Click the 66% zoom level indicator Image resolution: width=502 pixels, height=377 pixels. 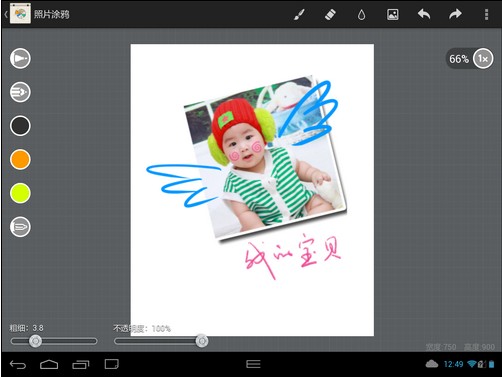coord(459,59)
